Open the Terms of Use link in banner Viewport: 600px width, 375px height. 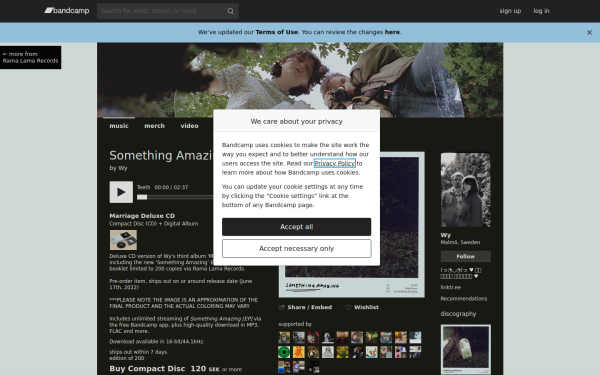276,32
